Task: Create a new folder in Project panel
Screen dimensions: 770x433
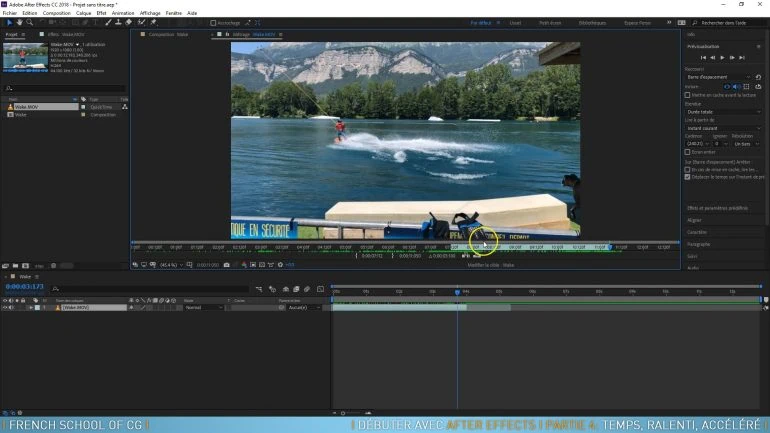Action: pyautogui.click(x=17, y=266)
